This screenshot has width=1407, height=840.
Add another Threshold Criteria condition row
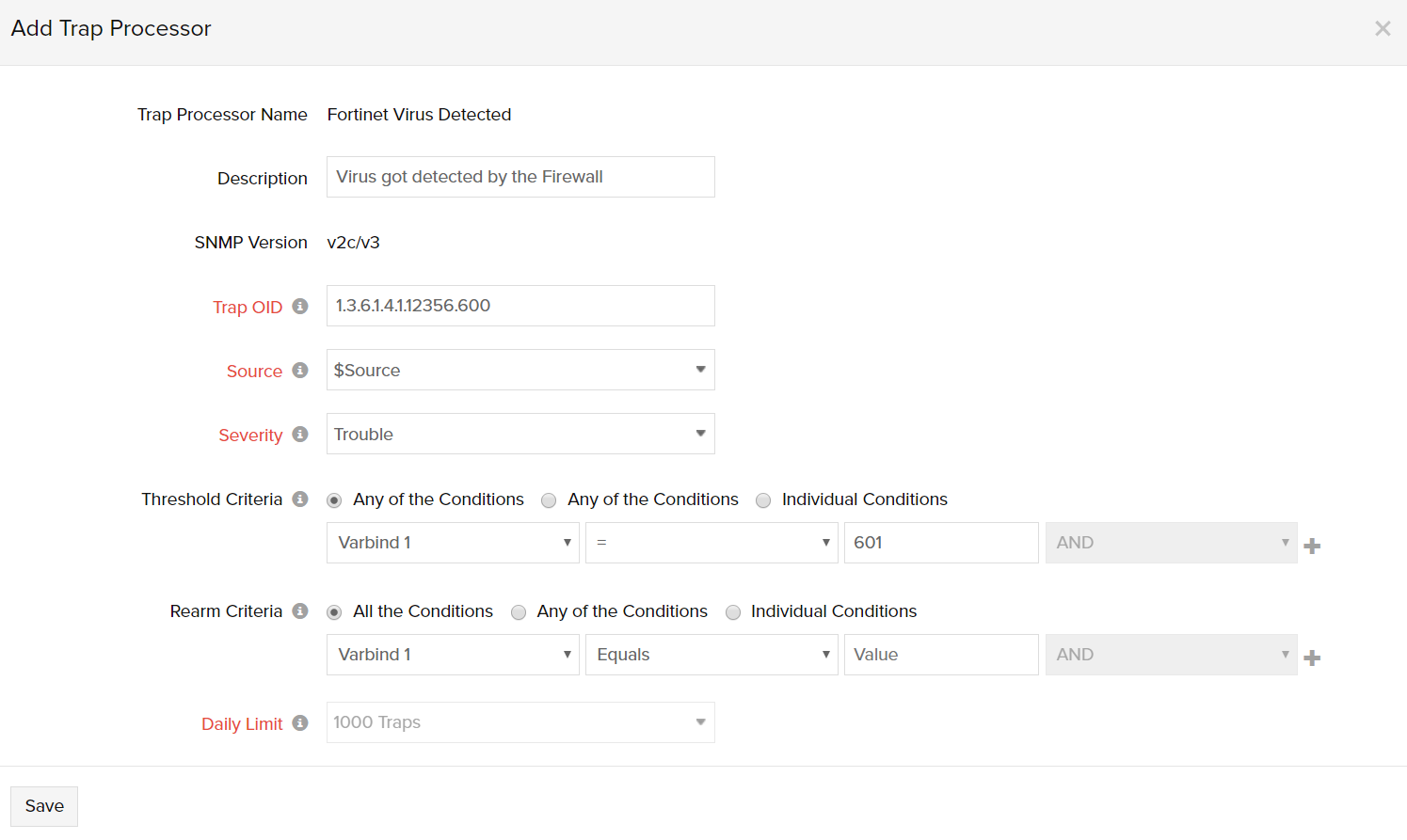click(x=1312, y=546)
